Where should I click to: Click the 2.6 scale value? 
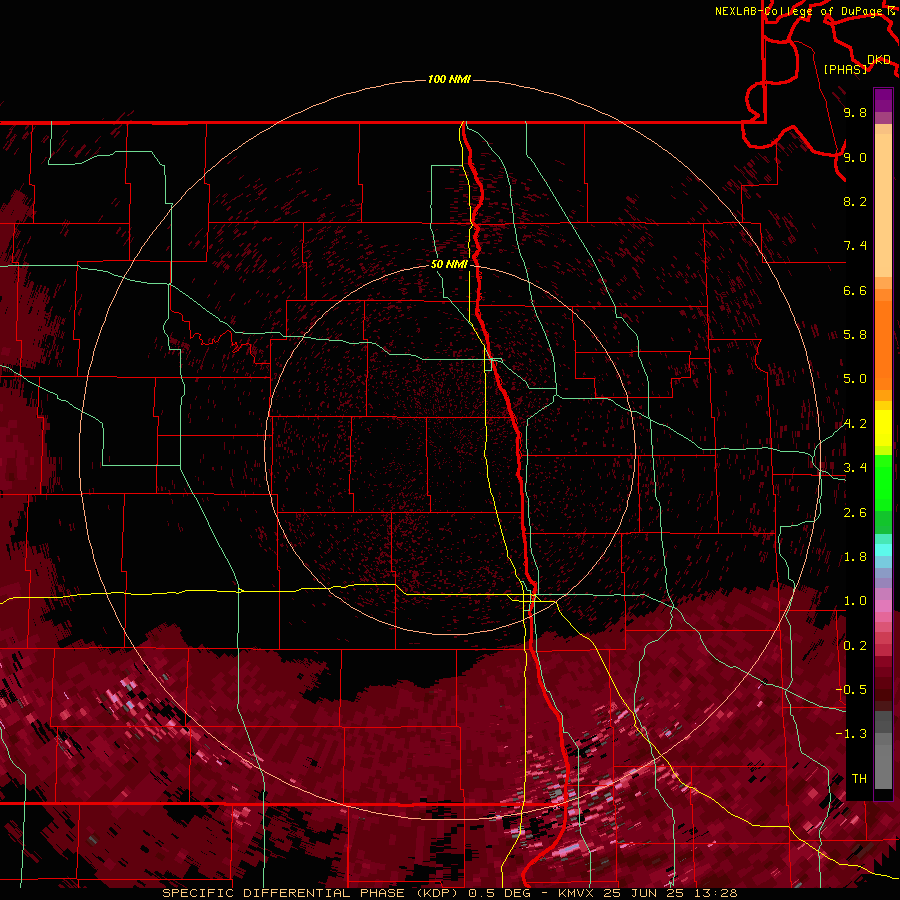pyautogui.click(x=855, y=513)
